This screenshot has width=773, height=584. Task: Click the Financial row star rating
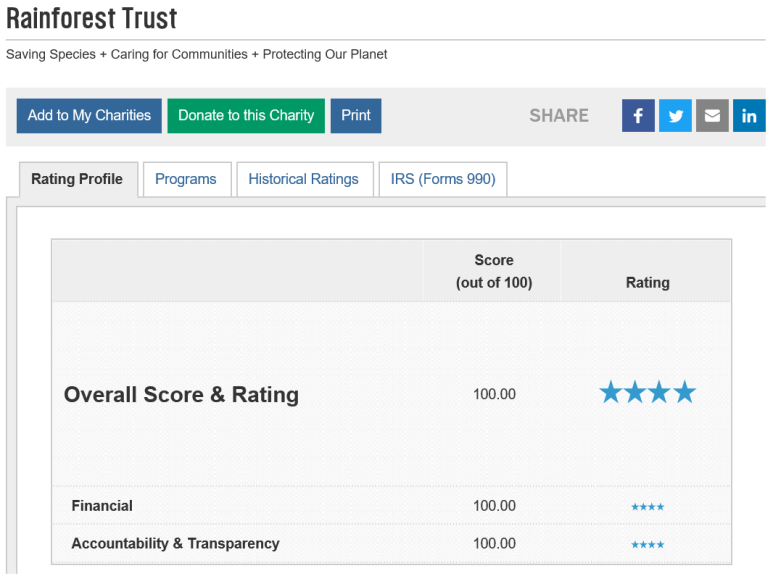coord(647,507)
